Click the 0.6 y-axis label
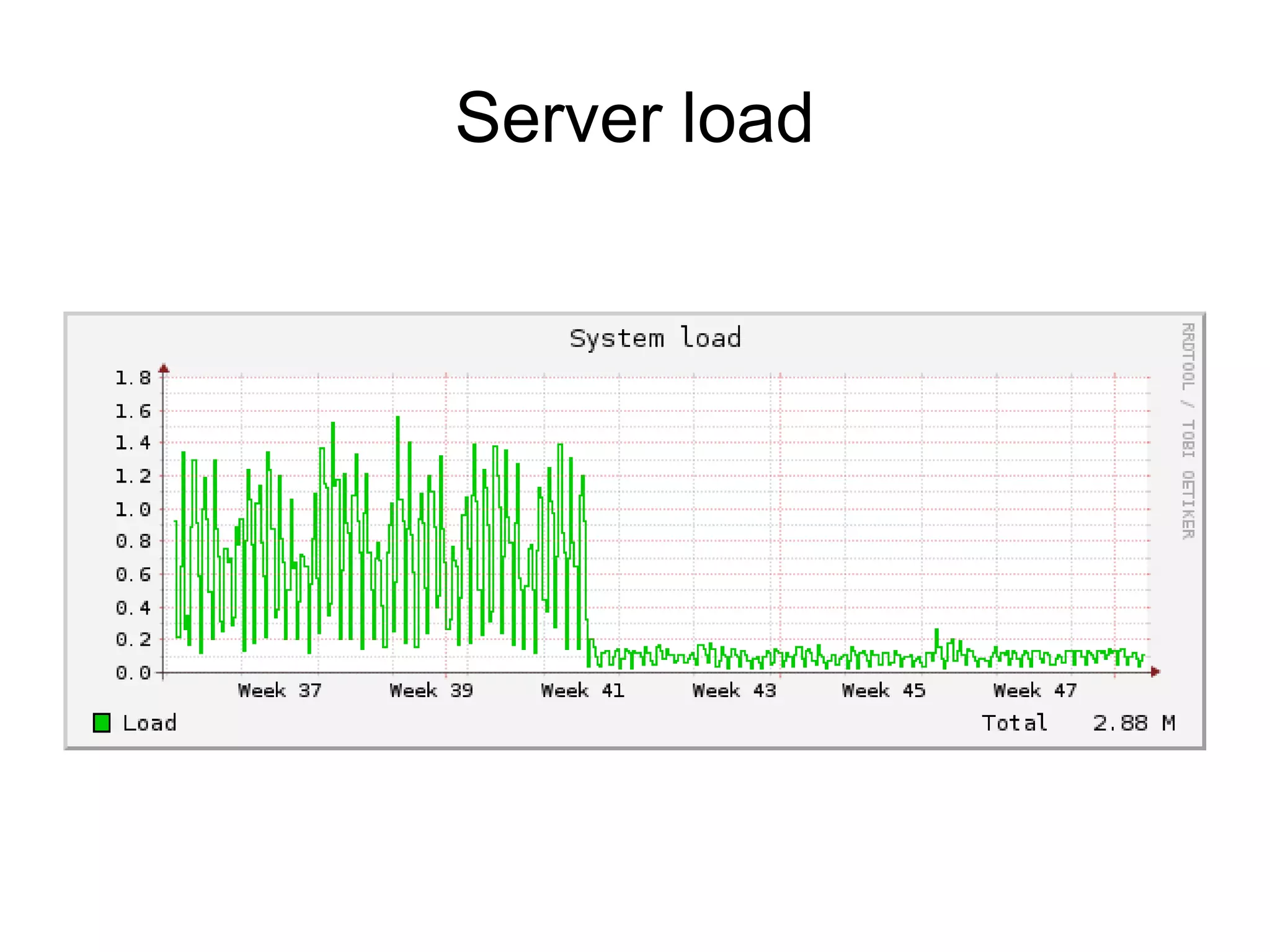The height and width of the screenshot is (952, 1270). [133, 574]
